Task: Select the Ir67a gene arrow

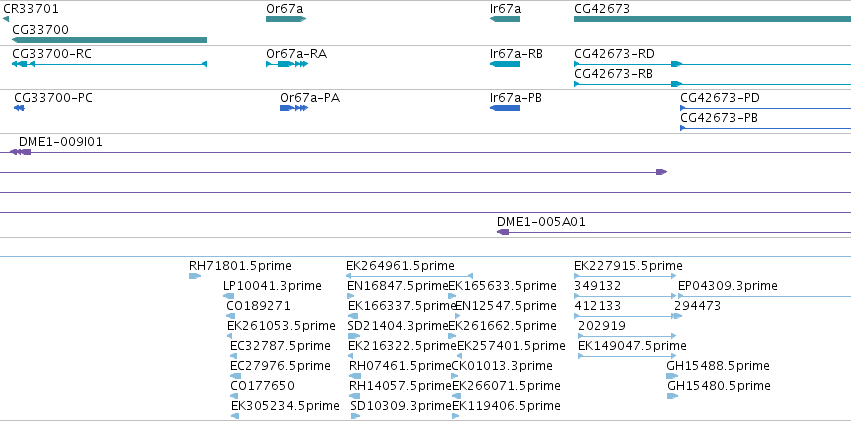Action: 505,19
